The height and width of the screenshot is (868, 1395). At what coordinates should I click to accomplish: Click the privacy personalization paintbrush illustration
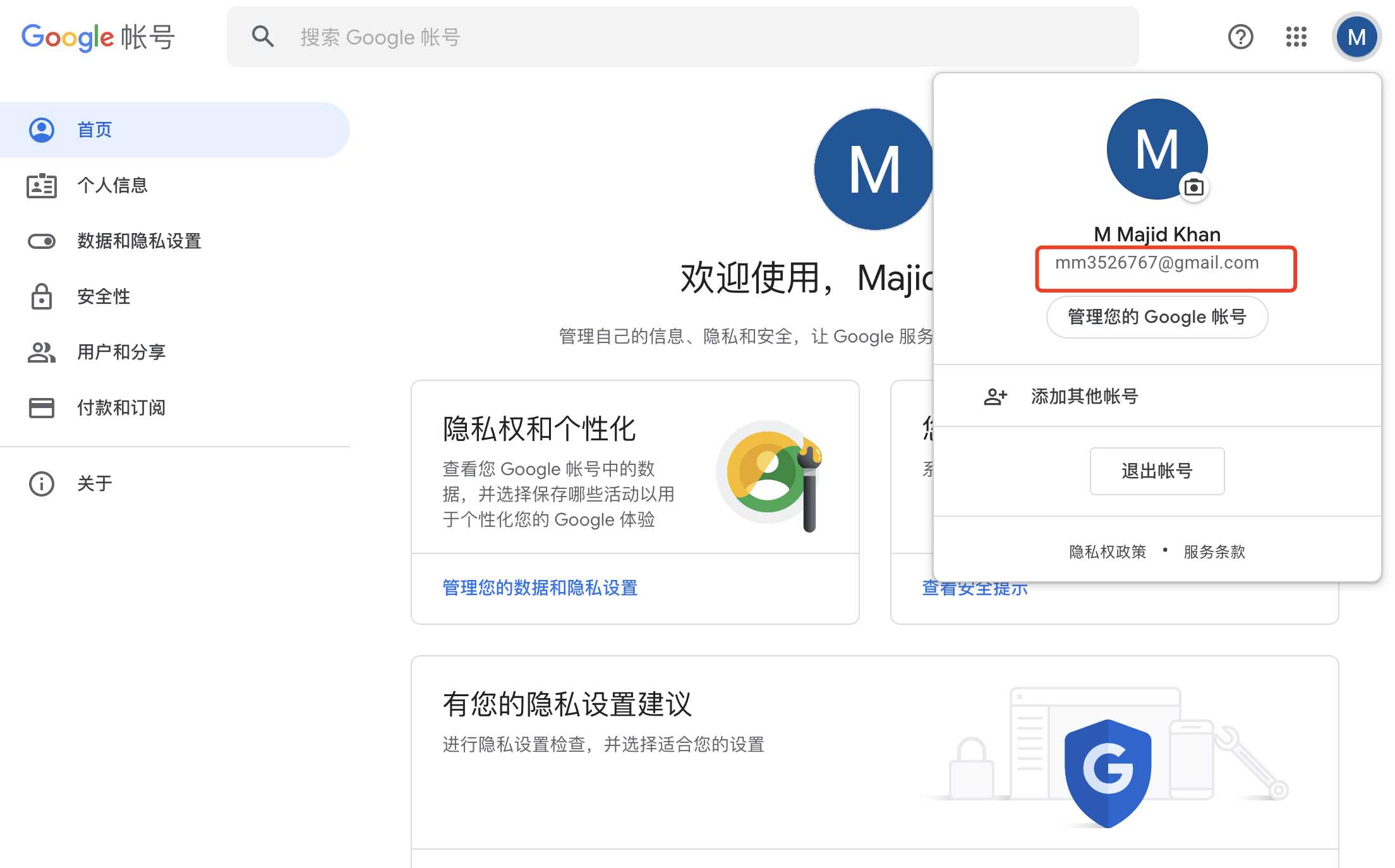point(769,476)
